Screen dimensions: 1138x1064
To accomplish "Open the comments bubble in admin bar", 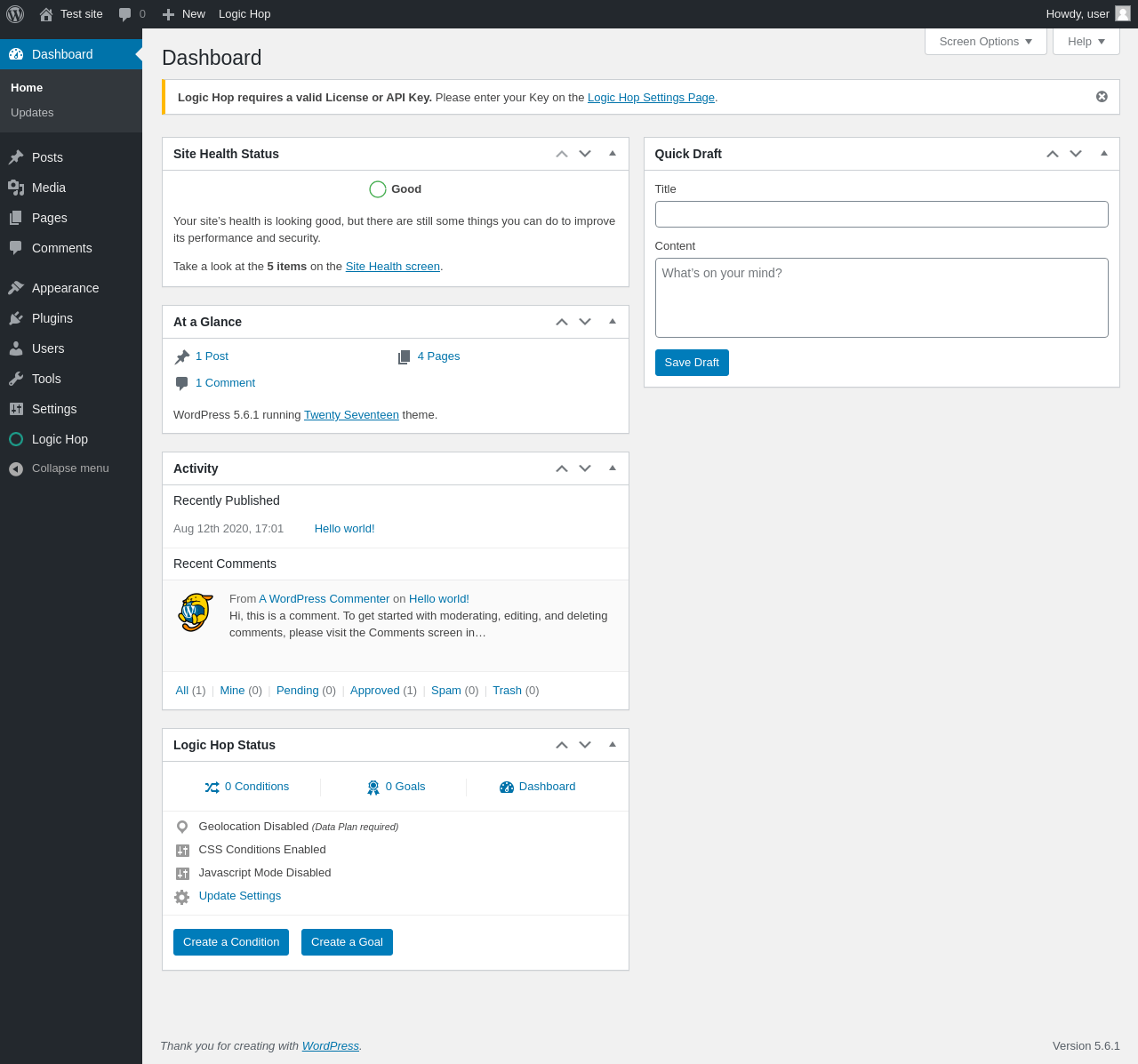I will pyautogui.click(x=125, y=14).
